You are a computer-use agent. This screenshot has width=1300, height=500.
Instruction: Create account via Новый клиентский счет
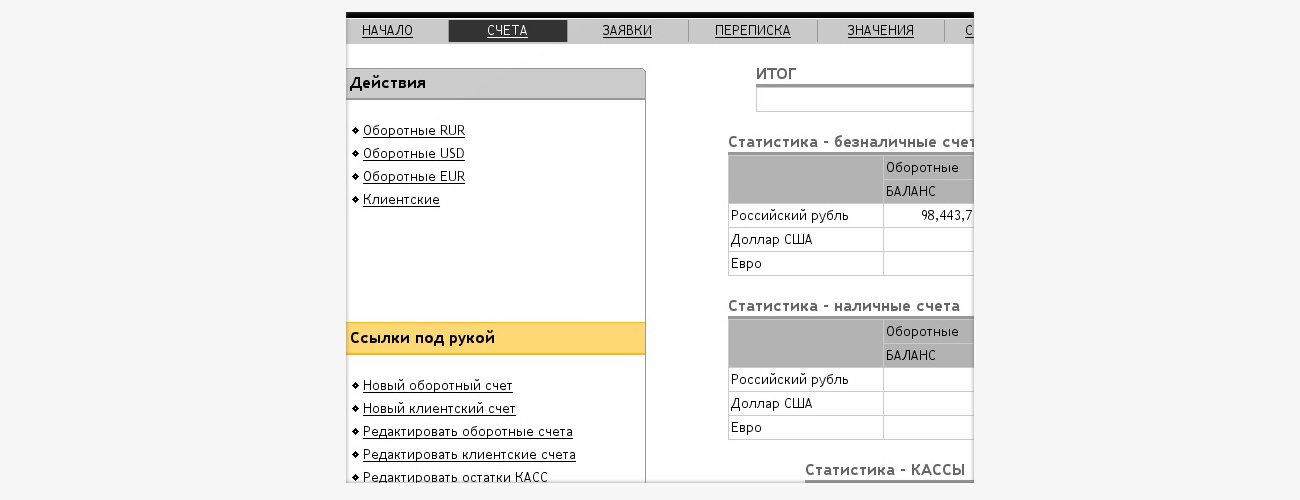439,409
